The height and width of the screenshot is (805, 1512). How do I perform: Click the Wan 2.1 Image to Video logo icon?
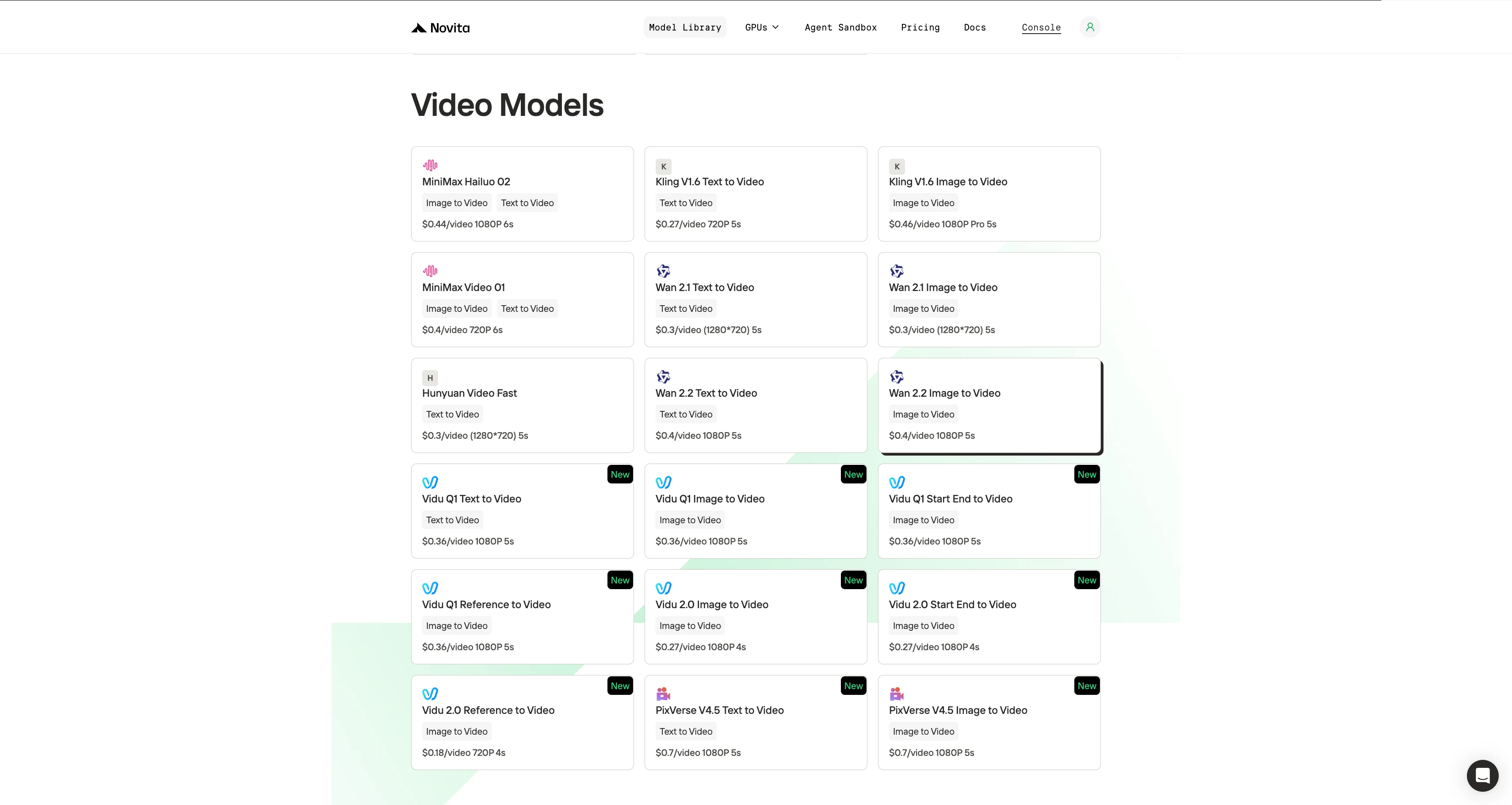pyautogui.click(x=897, y=271)
